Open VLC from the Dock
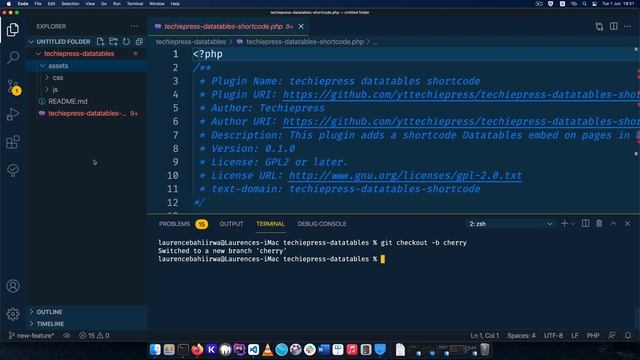 [267, 350]
